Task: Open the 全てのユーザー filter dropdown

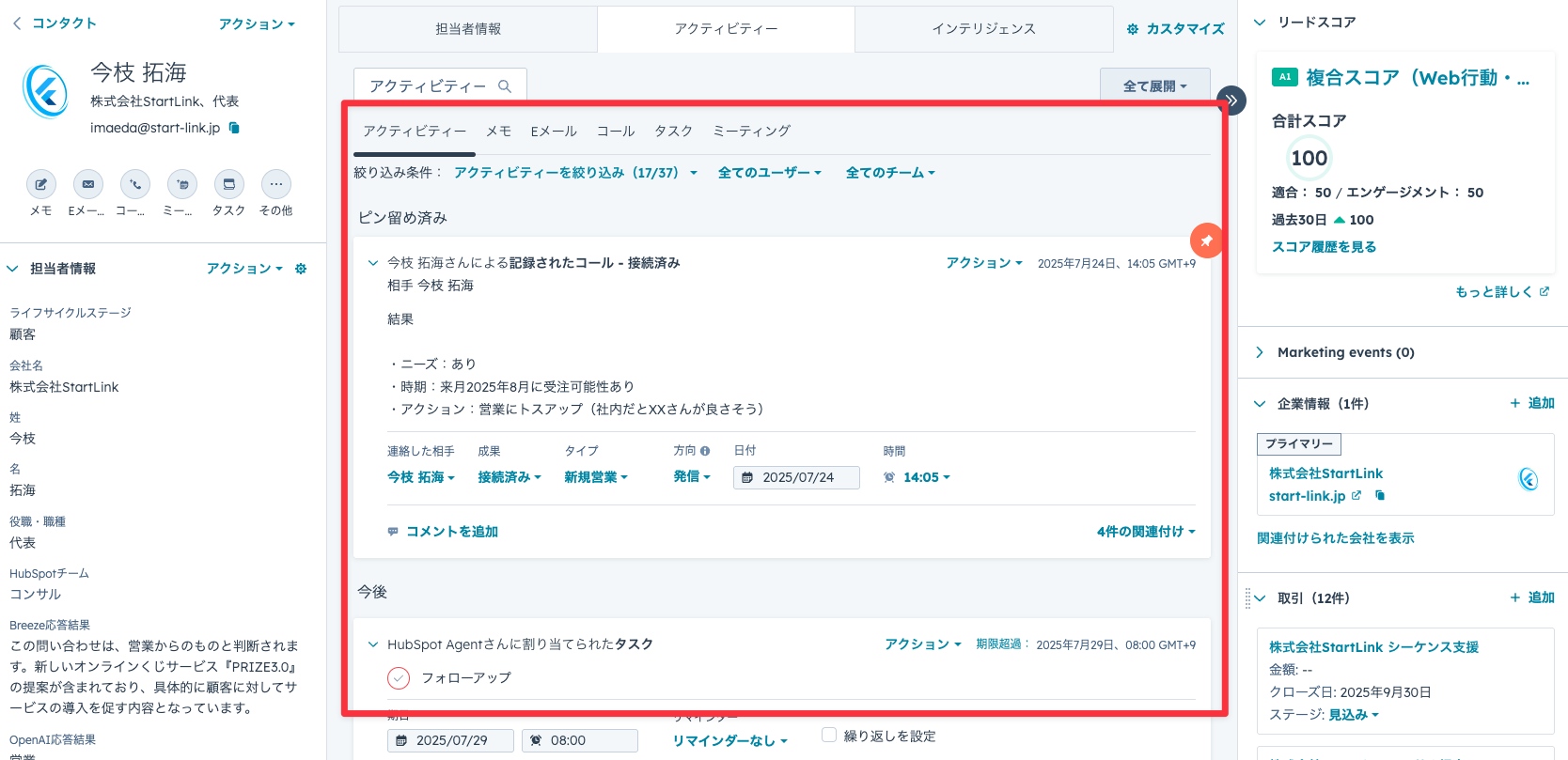Action: [x=769, y=173]
